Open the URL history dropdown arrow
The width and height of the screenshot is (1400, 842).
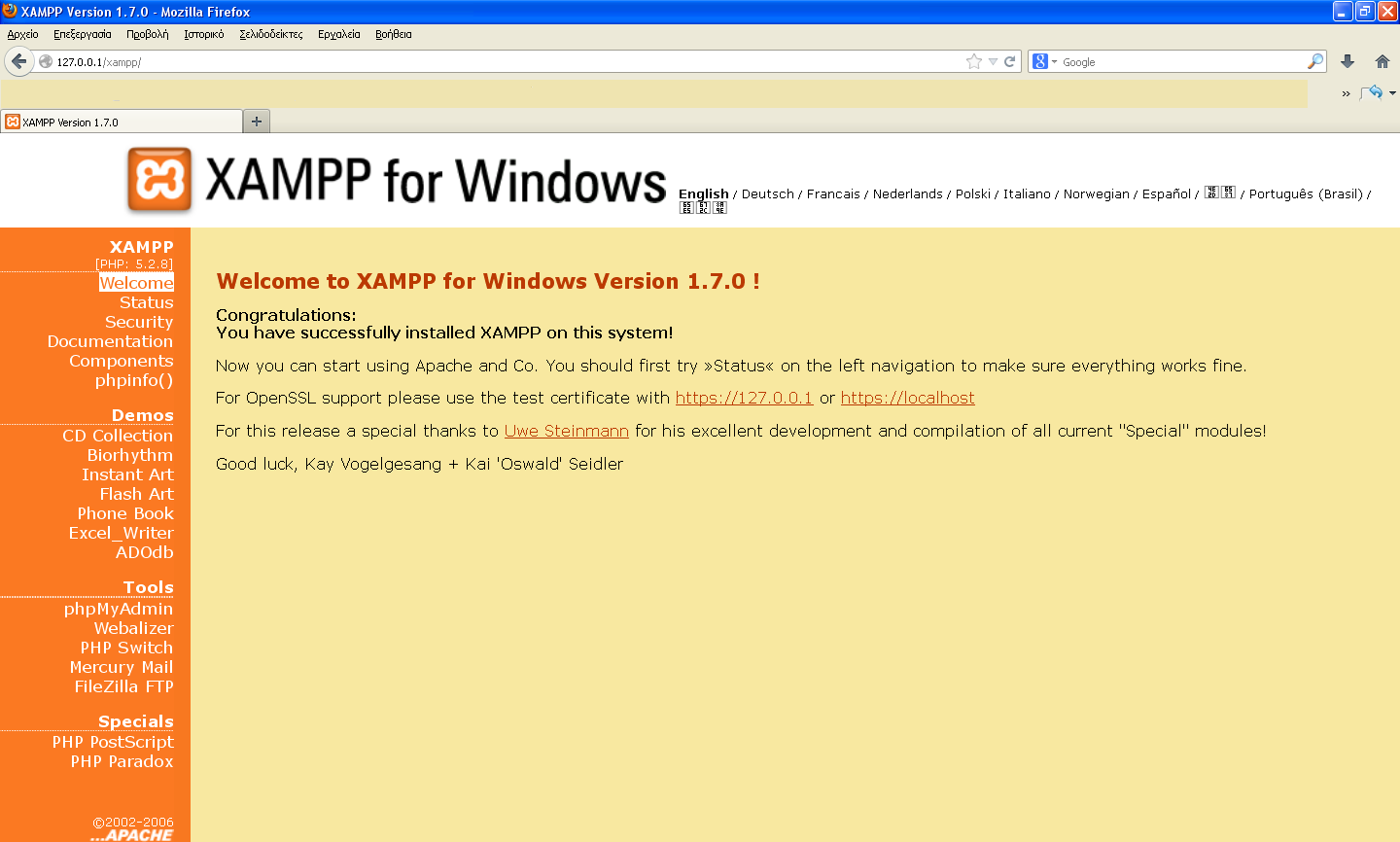(993, 61)
